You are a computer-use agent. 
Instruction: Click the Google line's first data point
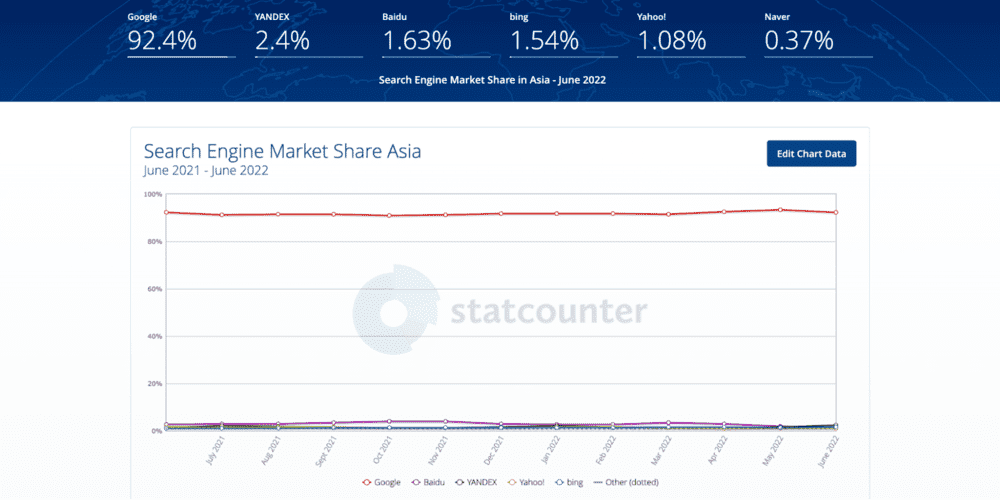pyautogui.click(x=166, y=212)
